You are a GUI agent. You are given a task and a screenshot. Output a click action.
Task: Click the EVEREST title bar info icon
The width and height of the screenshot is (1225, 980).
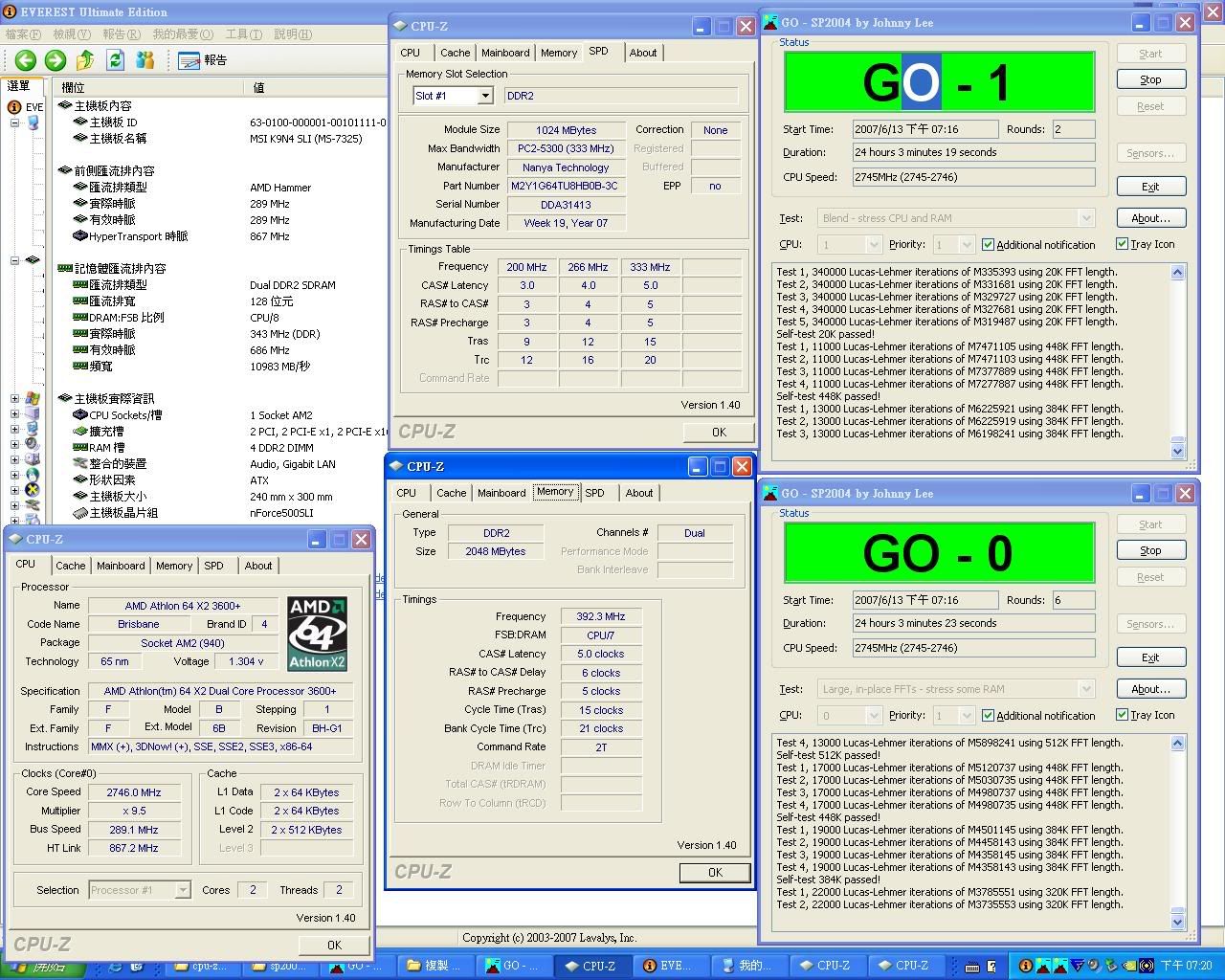coord(11,11)
